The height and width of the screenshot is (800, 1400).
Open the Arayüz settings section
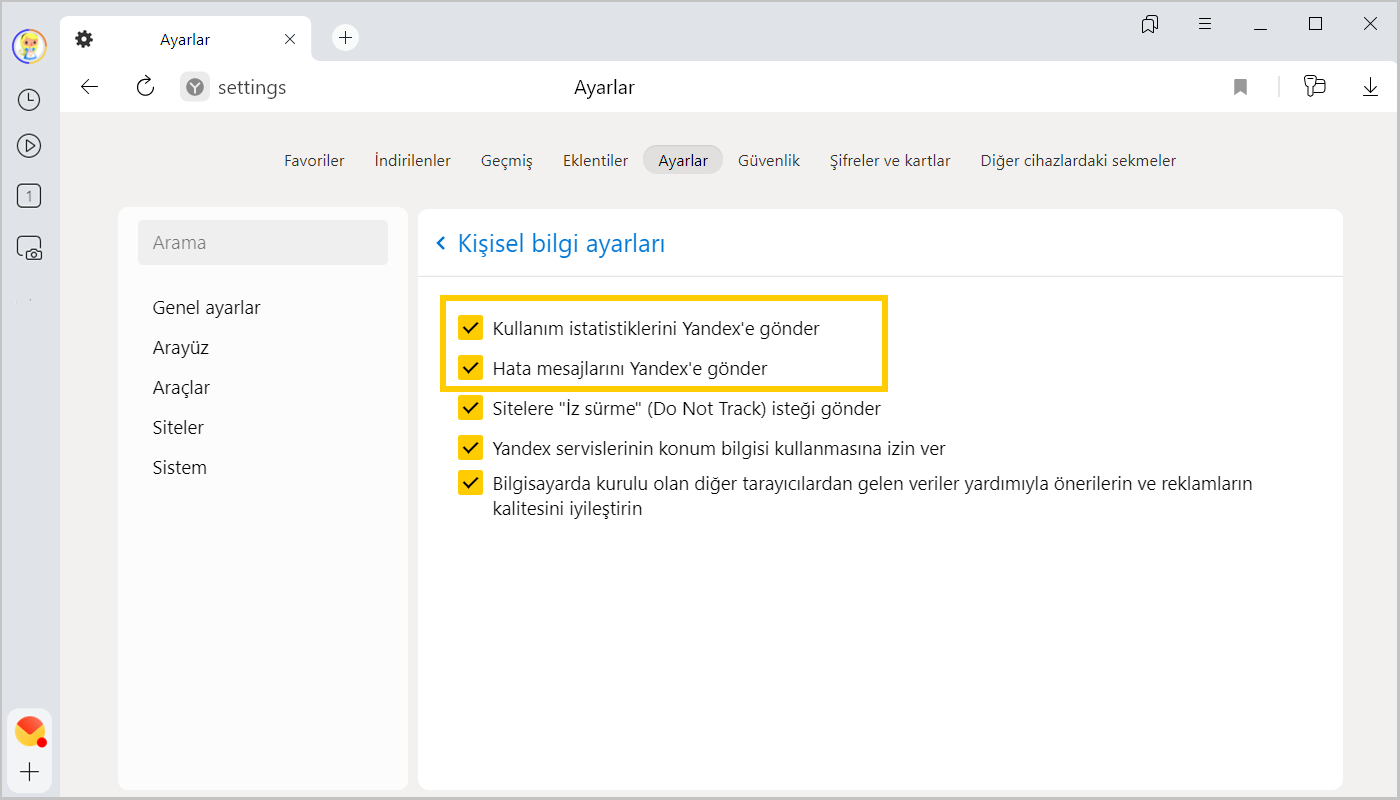(x=180, y=348)
